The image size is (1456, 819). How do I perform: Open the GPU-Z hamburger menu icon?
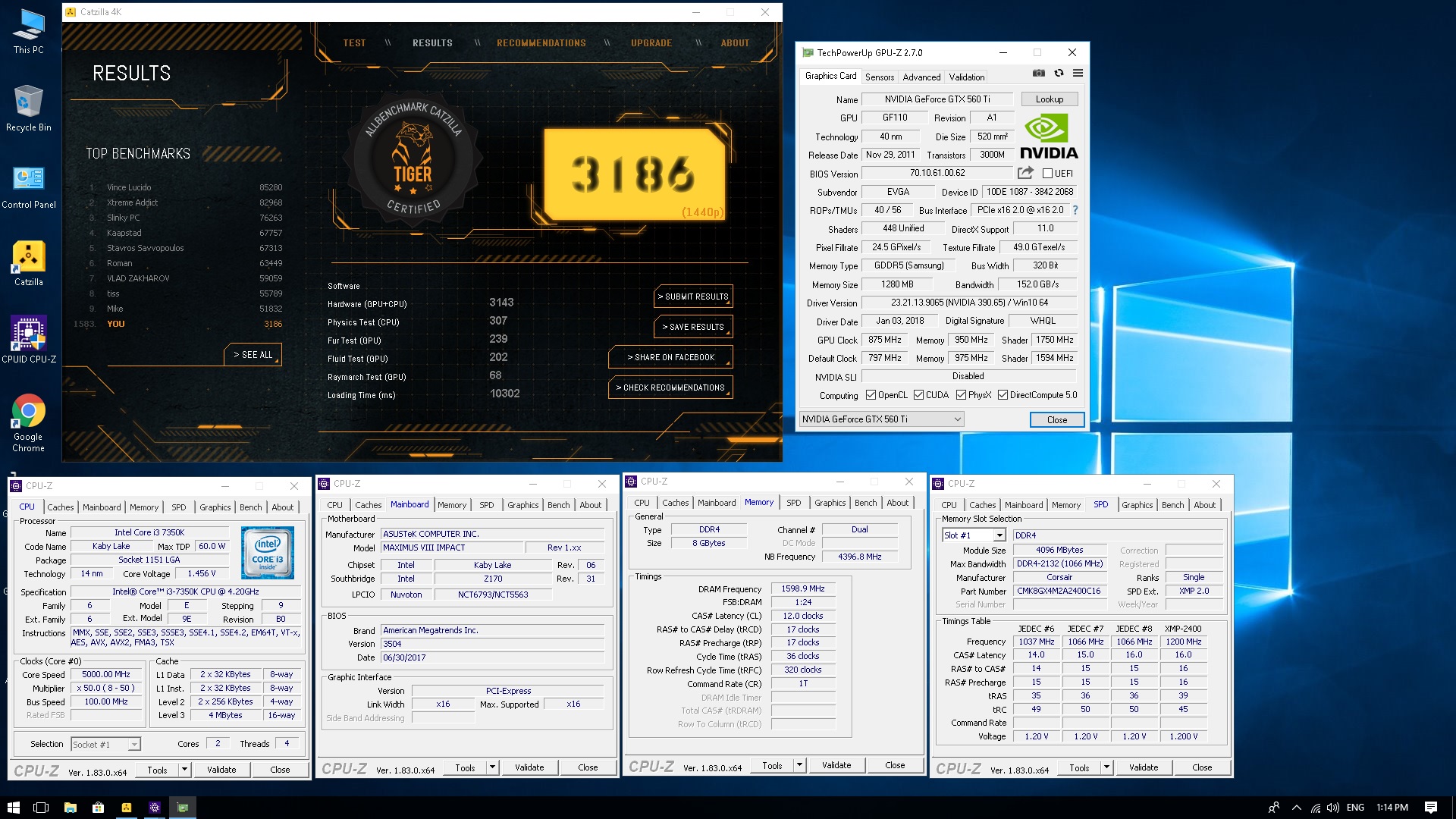point(1078,74)
